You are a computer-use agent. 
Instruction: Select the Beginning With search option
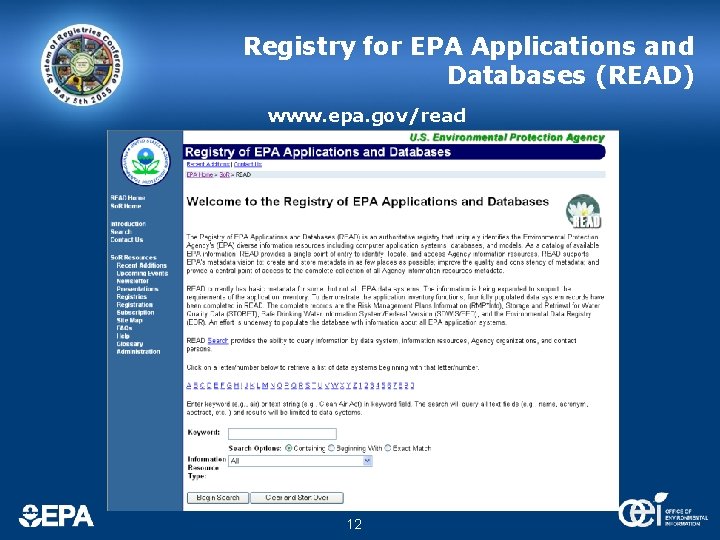tap(331, 448)
